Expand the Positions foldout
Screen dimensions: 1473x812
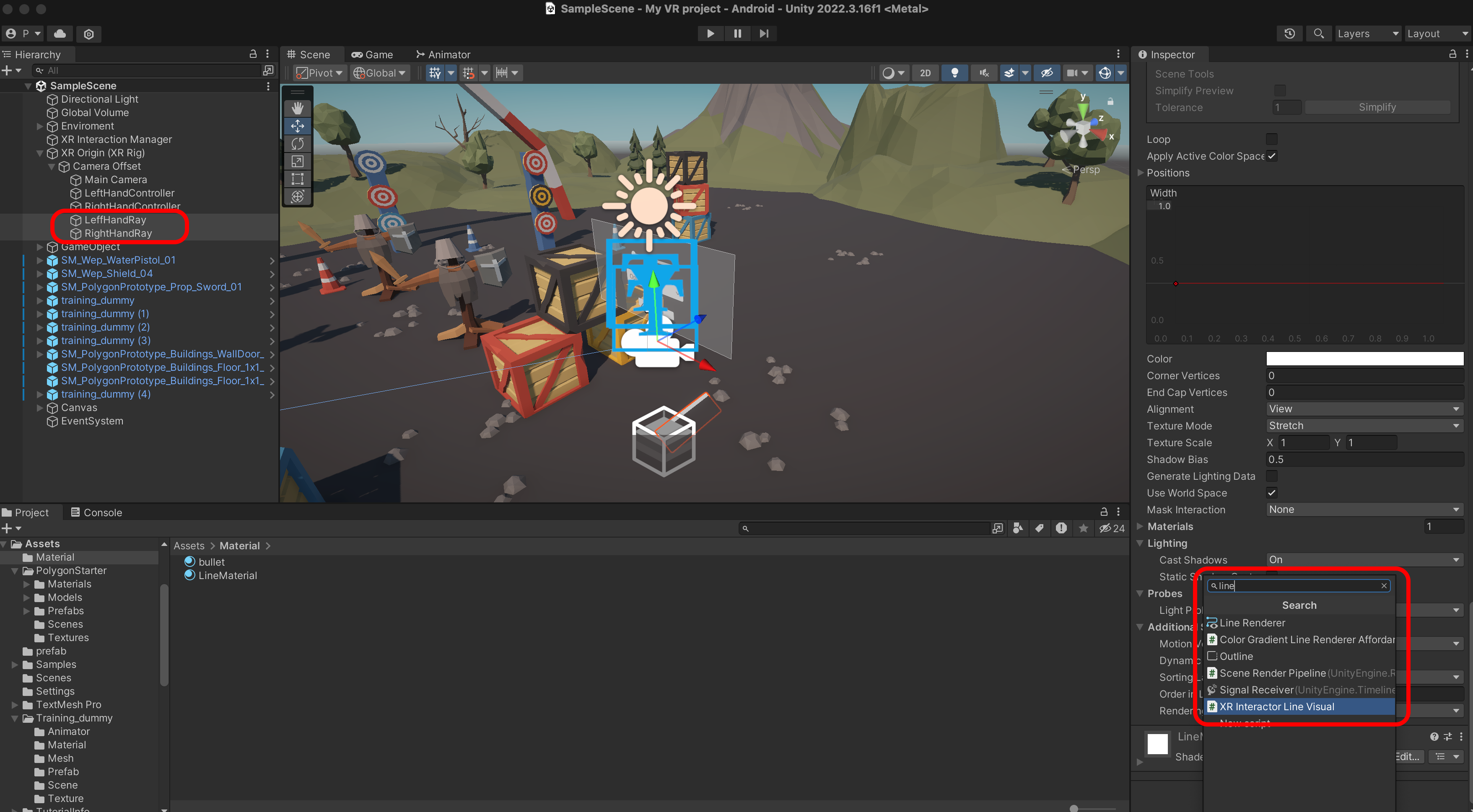(x=1140, y=173)
